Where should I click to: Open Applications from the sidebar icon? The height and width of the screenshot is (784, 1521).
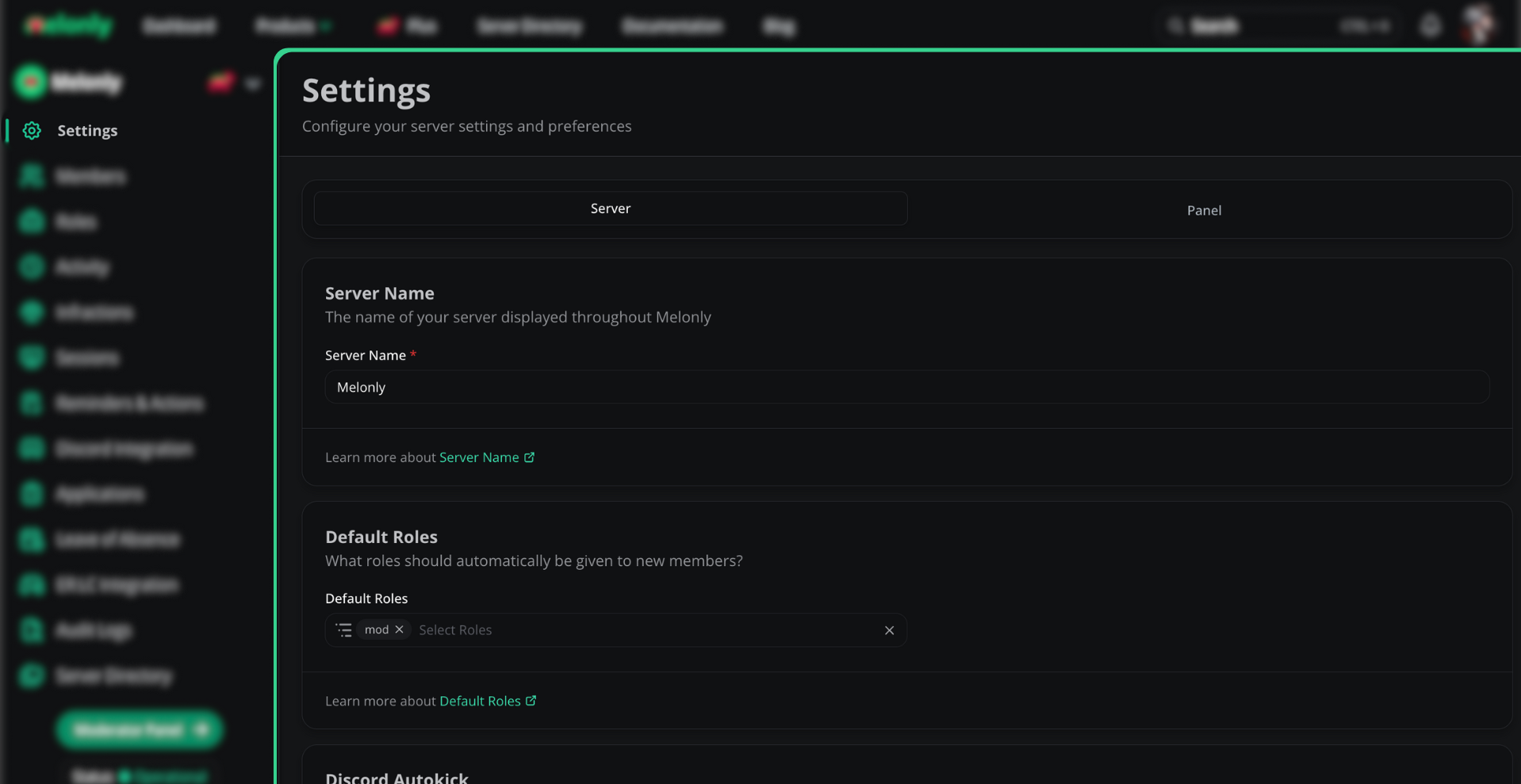tap(32, 494)
